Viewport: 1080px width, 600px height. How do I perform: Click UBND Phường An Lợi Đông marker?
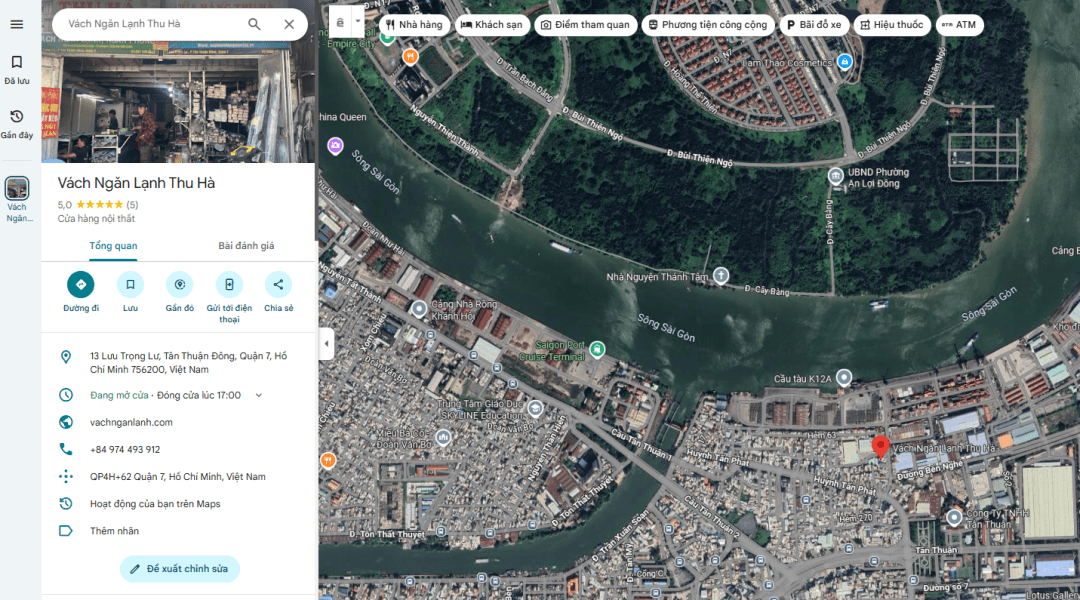click(x=835, y=176)
